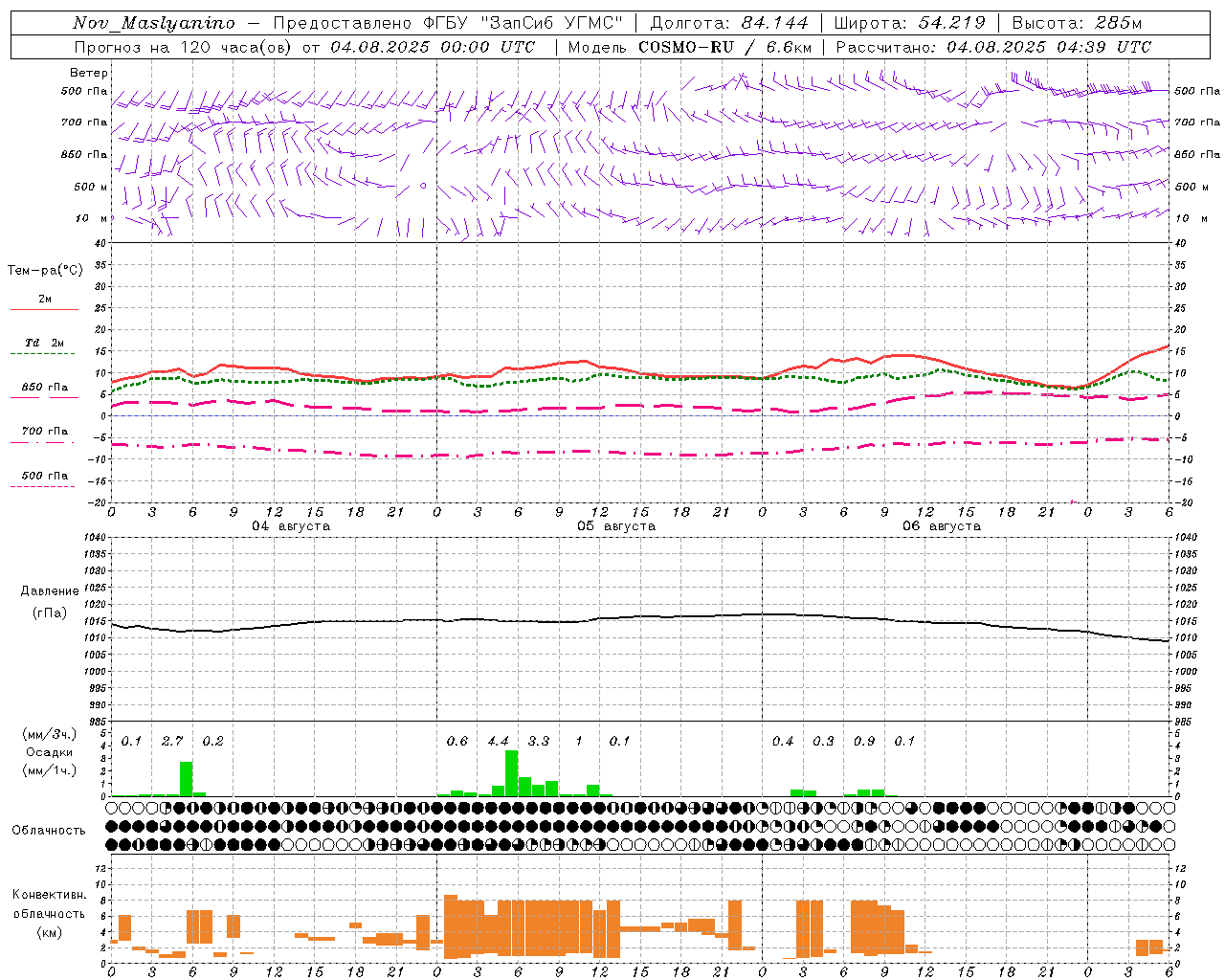The height and width of the screenshot is (980, 1225).
Task: Click the date label 04 августа
Action: (291, 526)
